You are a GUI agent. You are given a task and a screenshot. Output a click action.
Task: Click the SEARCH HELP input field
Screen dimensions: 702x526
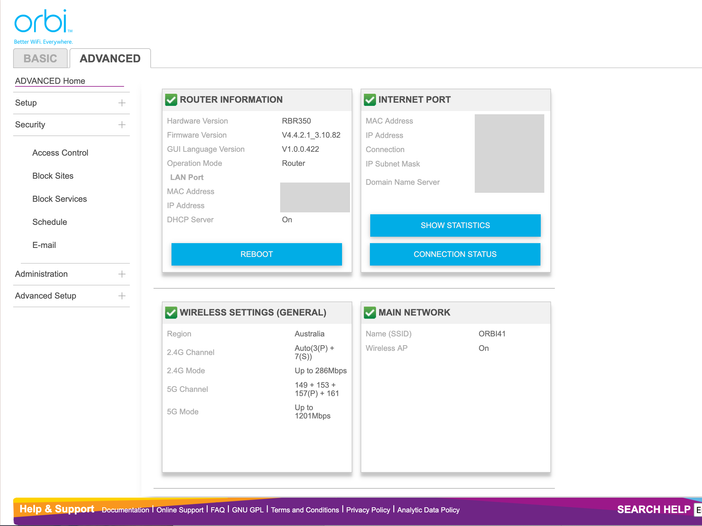698,510
